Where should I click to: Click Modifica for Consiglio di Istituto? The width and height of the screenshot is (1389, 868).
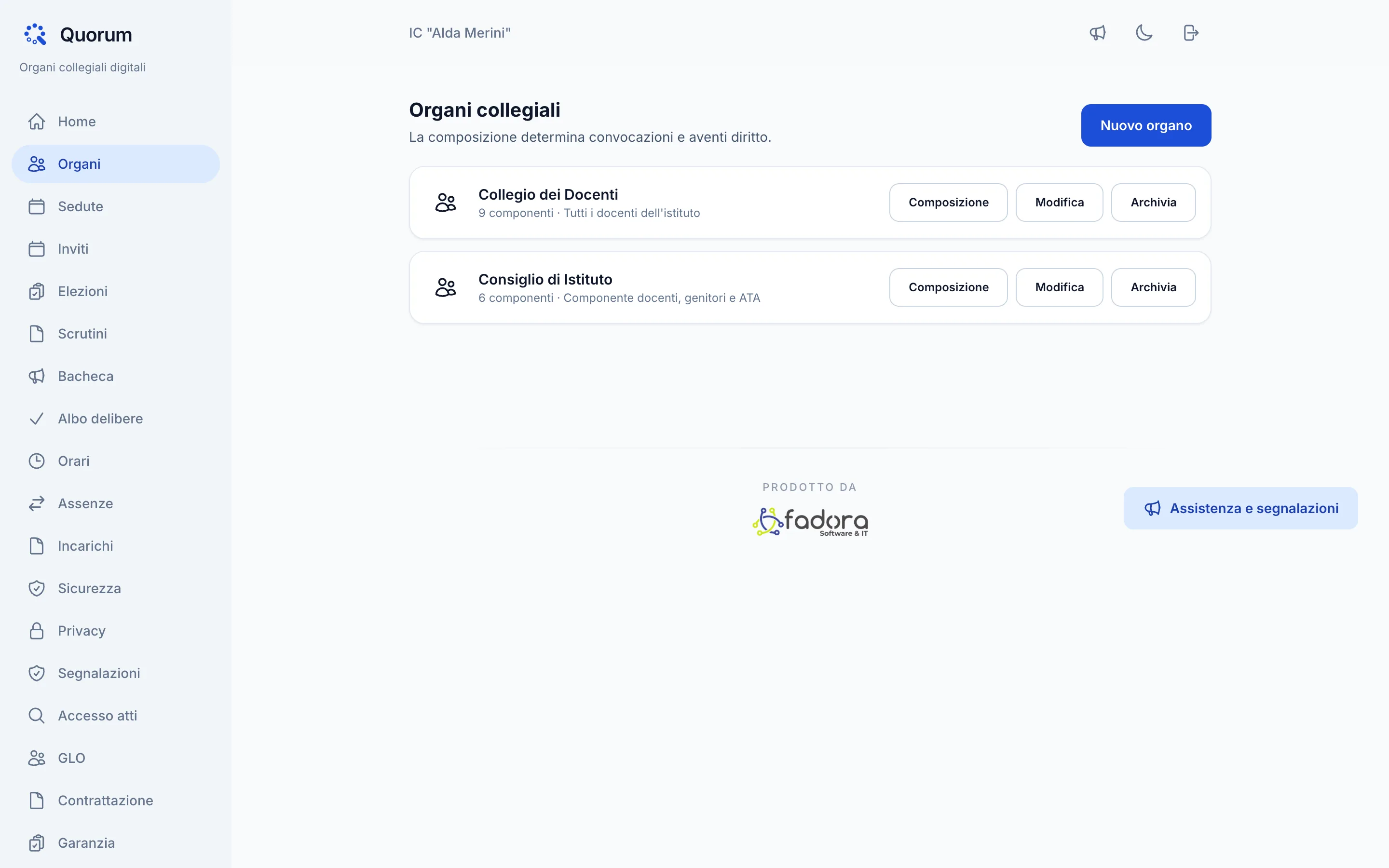(x=1059, y=287)
